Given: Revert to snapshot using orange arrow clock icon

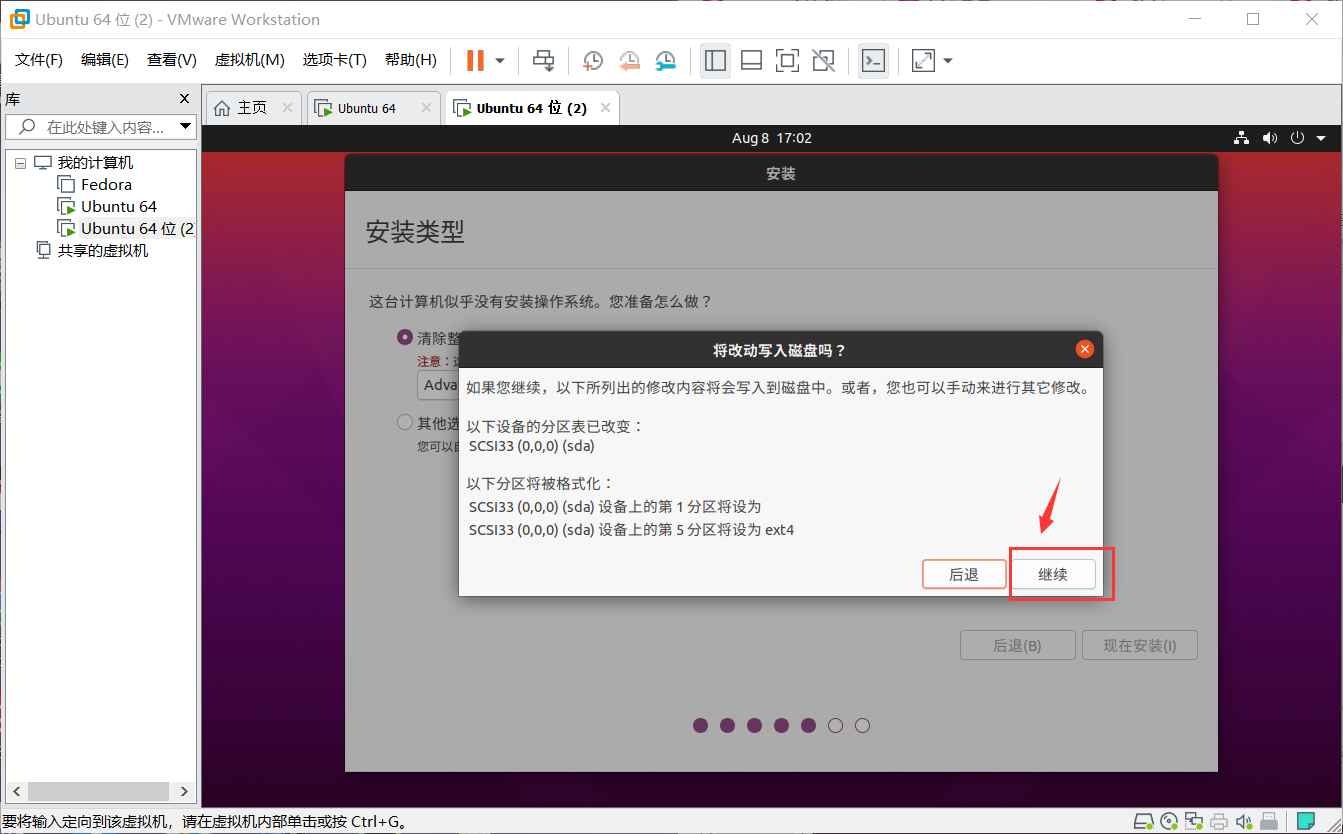Looking at the screenshot, I should (x=629, y=61).
